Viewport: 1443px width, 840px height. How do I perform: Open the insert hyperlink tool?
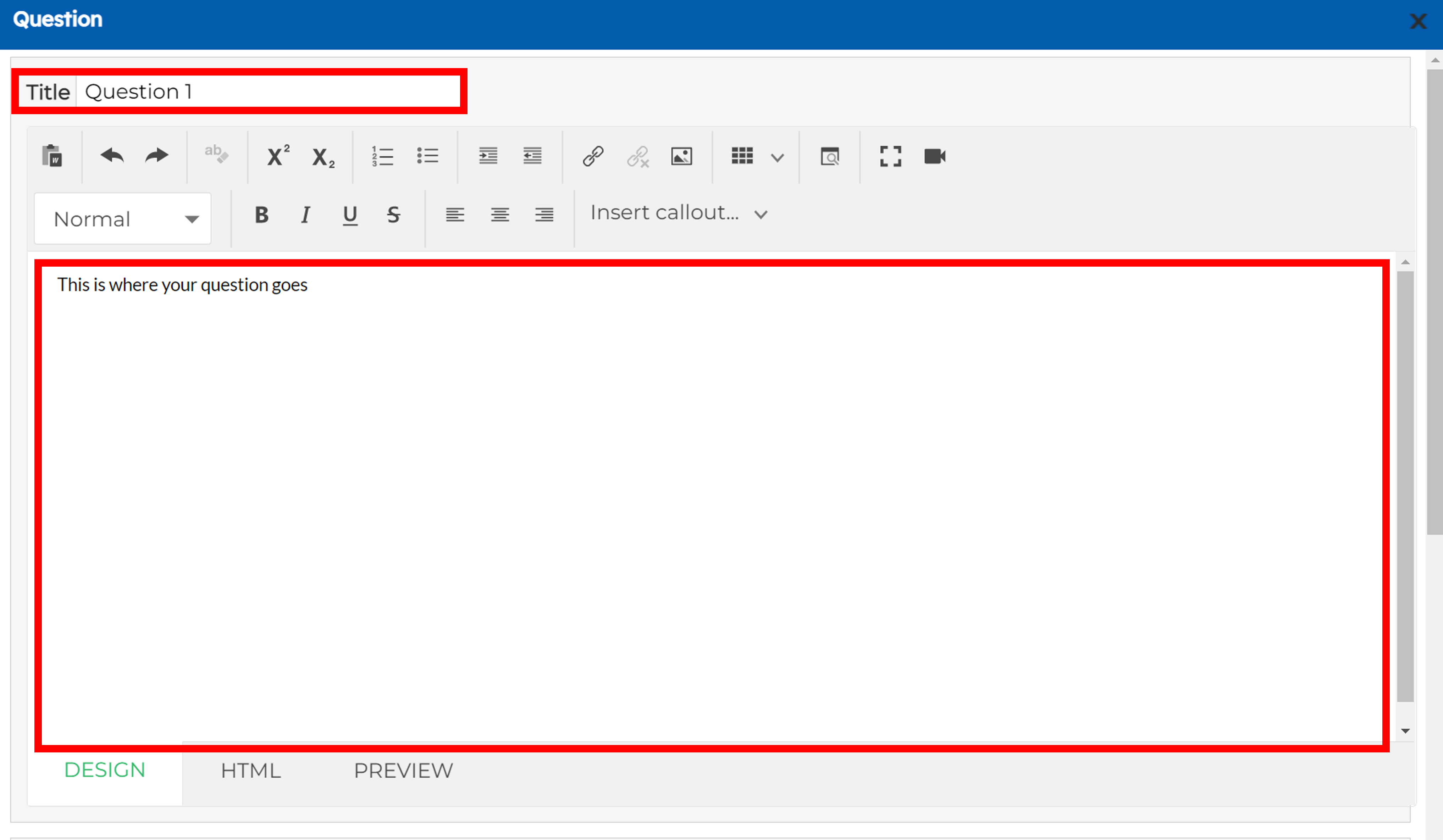tap(593, 156)
